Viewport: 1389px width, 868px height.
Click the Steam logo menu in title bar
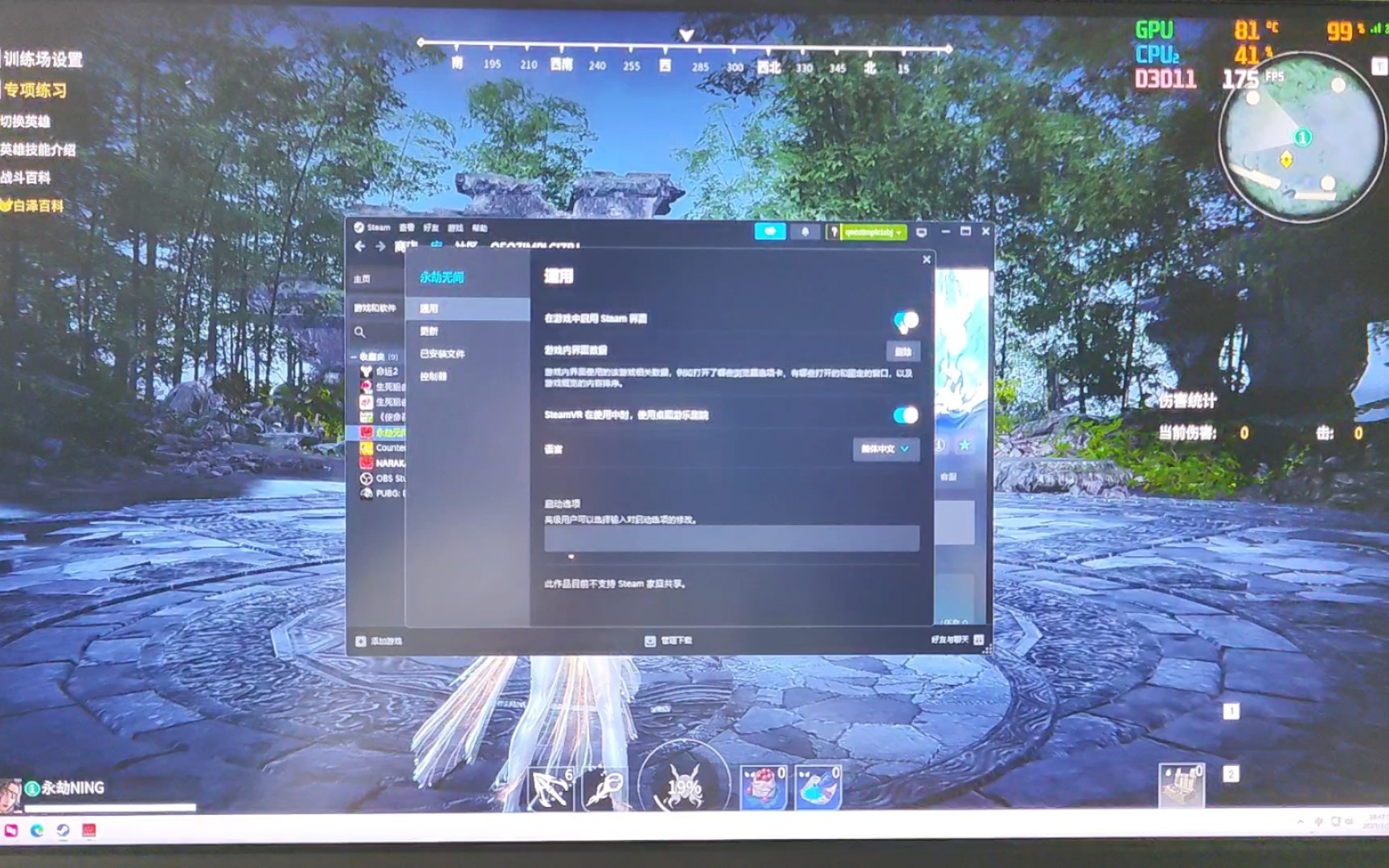pyautogui.click(x=372, y=227)
